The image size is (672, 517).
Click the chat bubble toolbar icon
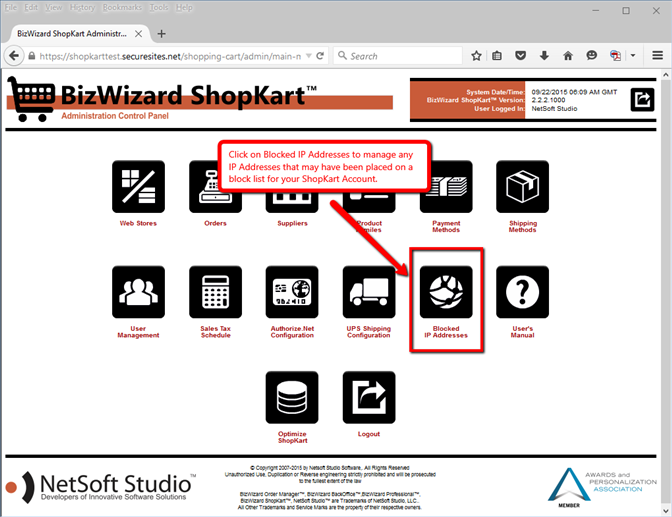(x=591, y=55)
